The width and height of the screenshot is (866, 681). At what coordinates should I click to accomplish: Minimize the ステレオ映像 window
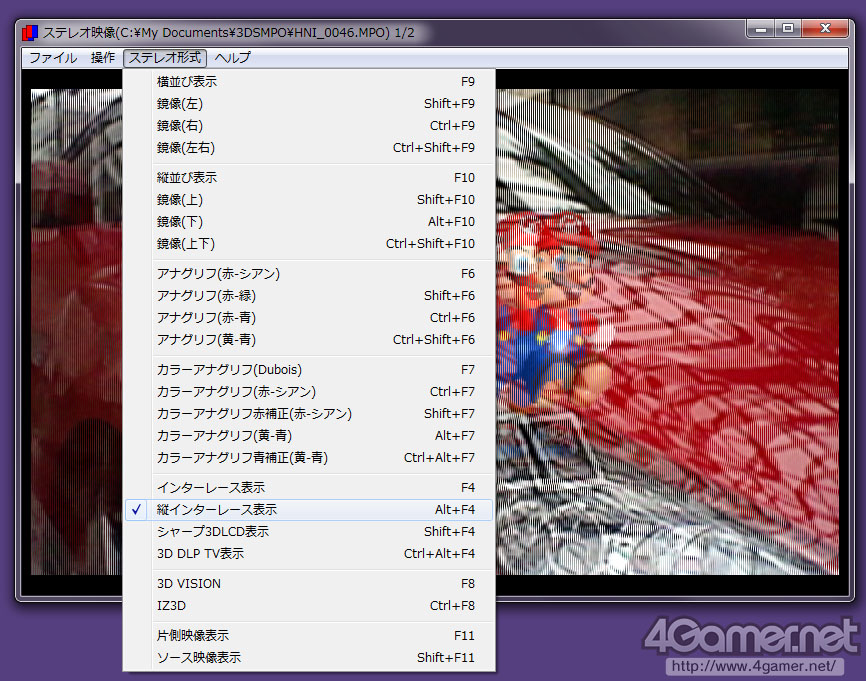pyautogui.click(x=761, y=29)
